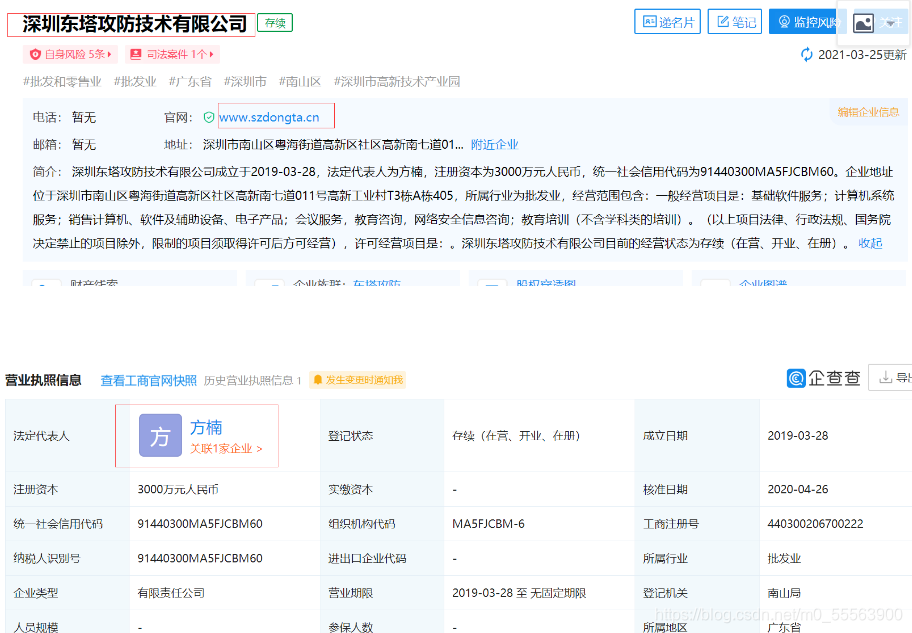Click the 营业期限 value 2019-03-28 至 无固定期限

tap(519, 593)
